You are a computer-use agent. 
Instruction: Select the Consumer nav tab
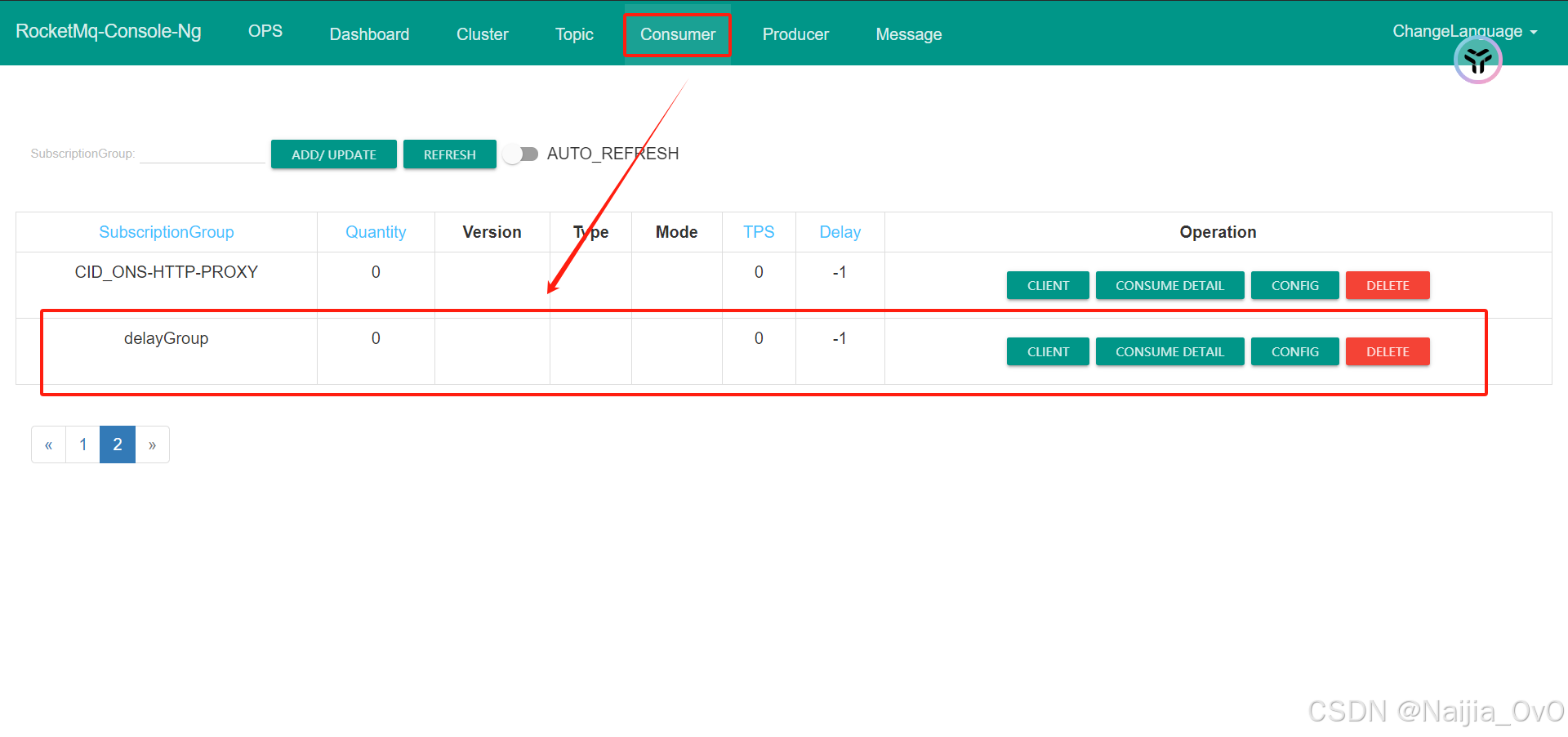(x=677, y=34)
